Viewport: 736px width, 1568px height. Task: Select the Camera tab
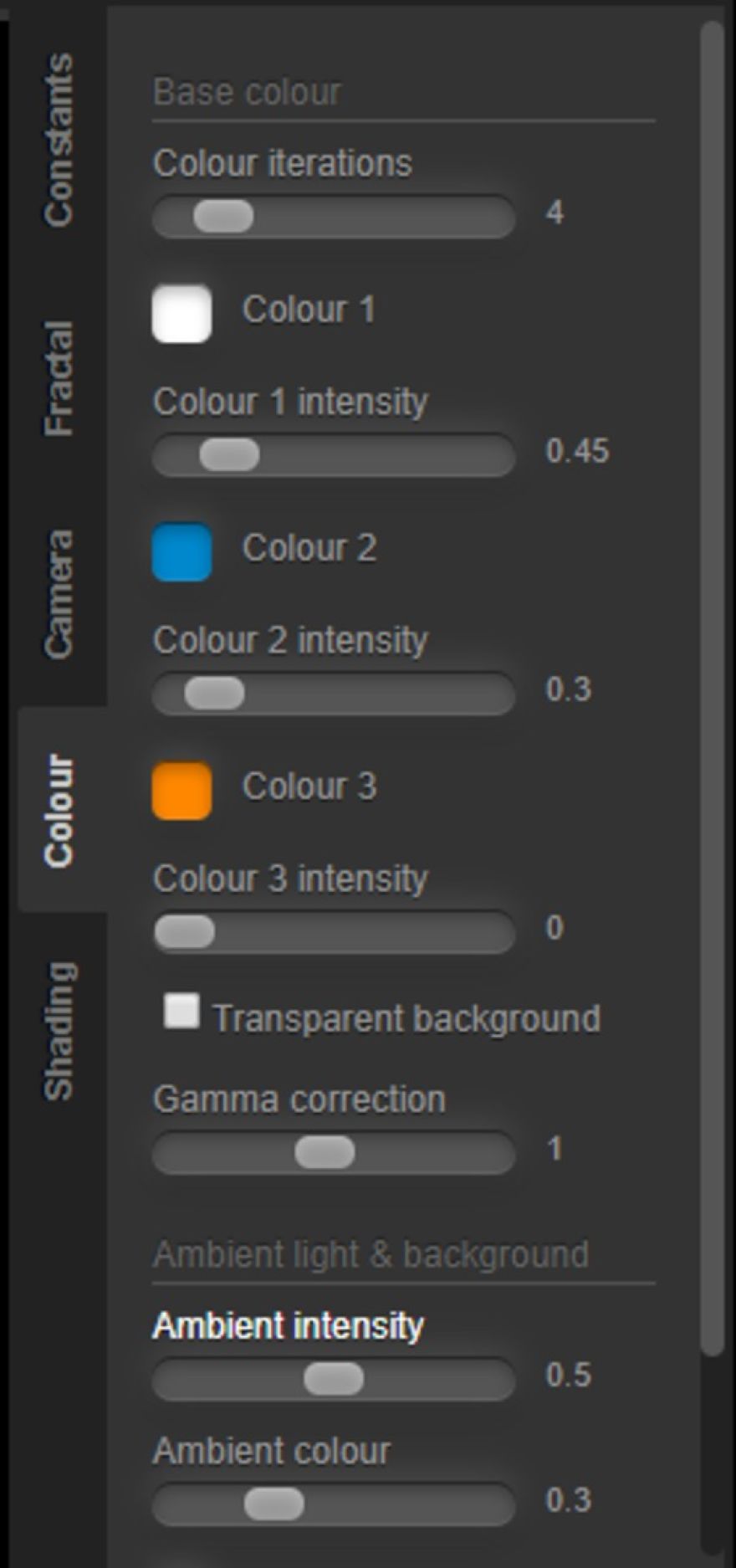(59, 593)
